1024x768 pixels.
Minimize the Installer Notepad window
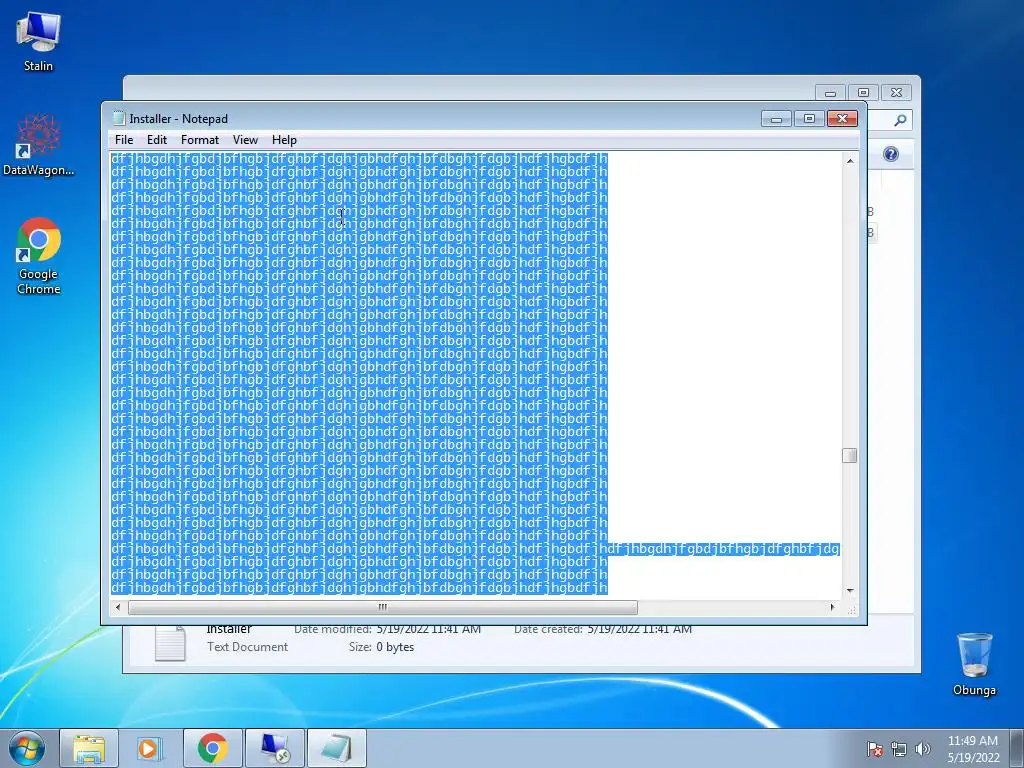tap(776, 119)
